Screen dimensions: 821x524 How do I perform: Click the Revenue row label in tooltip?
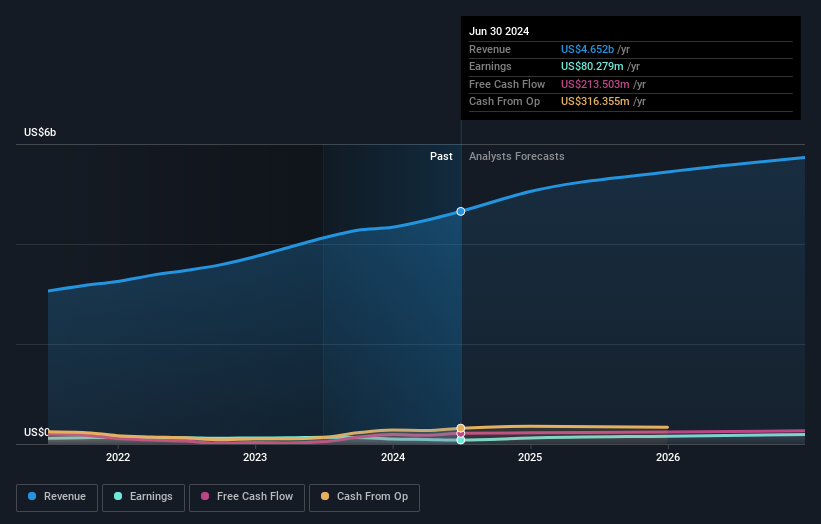[490, 49]
